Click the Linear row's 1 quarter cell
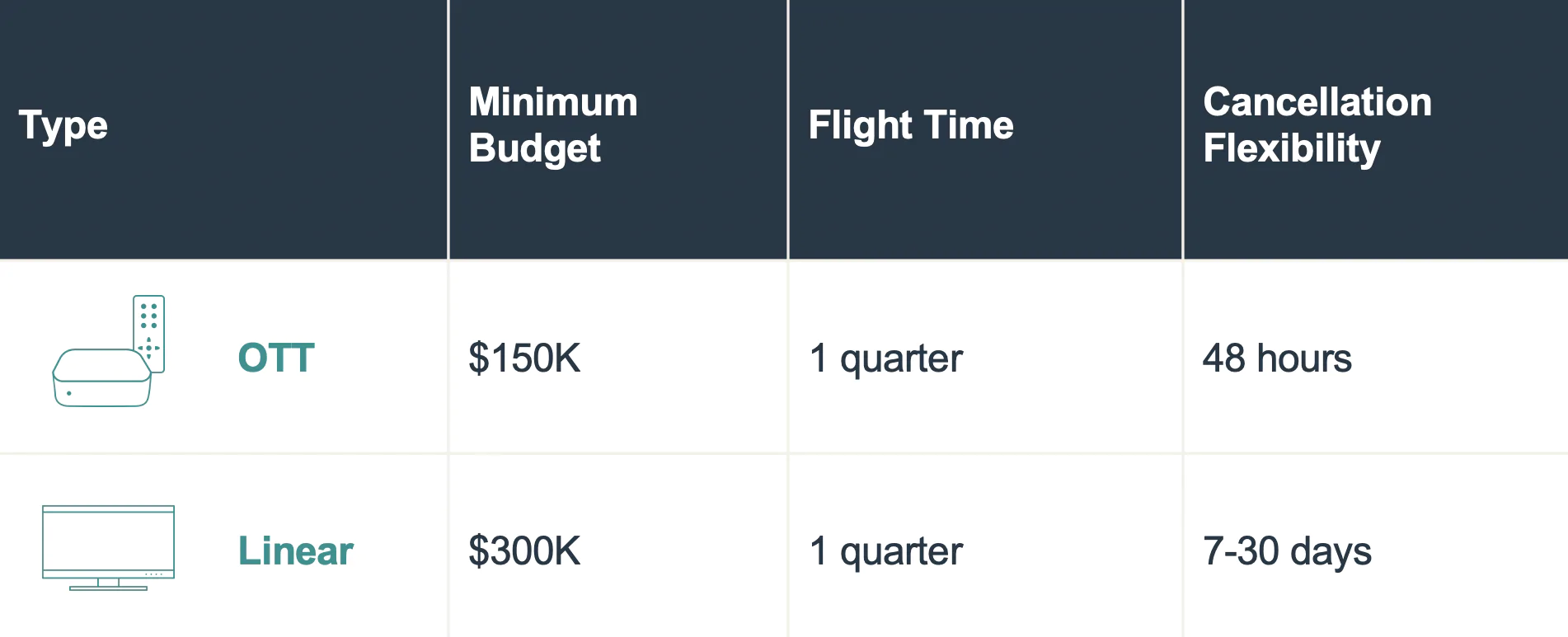Image resolution: width=1568 pixels, height=637 pixels. (x=885, y=551)
